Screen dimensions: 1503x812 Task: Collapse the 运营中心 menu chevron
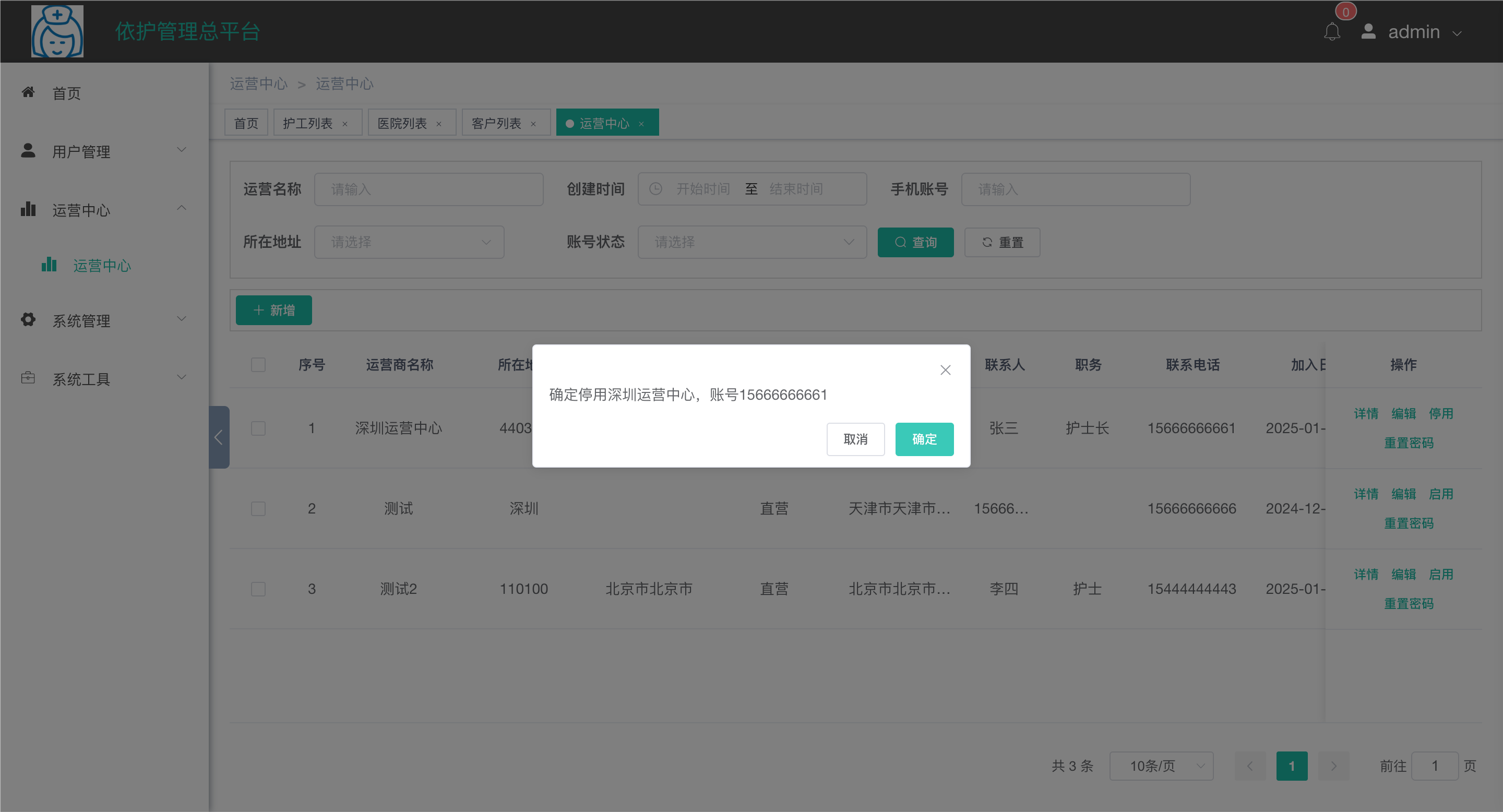coord(182,208)
